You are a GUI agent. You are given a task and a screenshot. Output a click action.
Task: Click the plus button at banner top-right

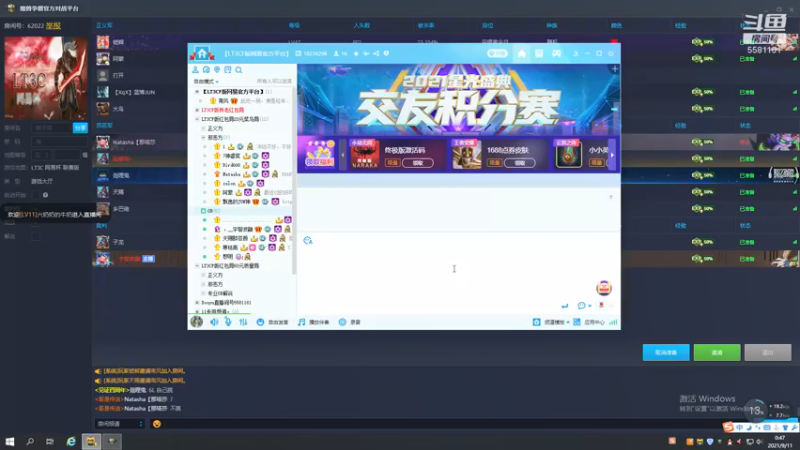click(x=615, y=69)
